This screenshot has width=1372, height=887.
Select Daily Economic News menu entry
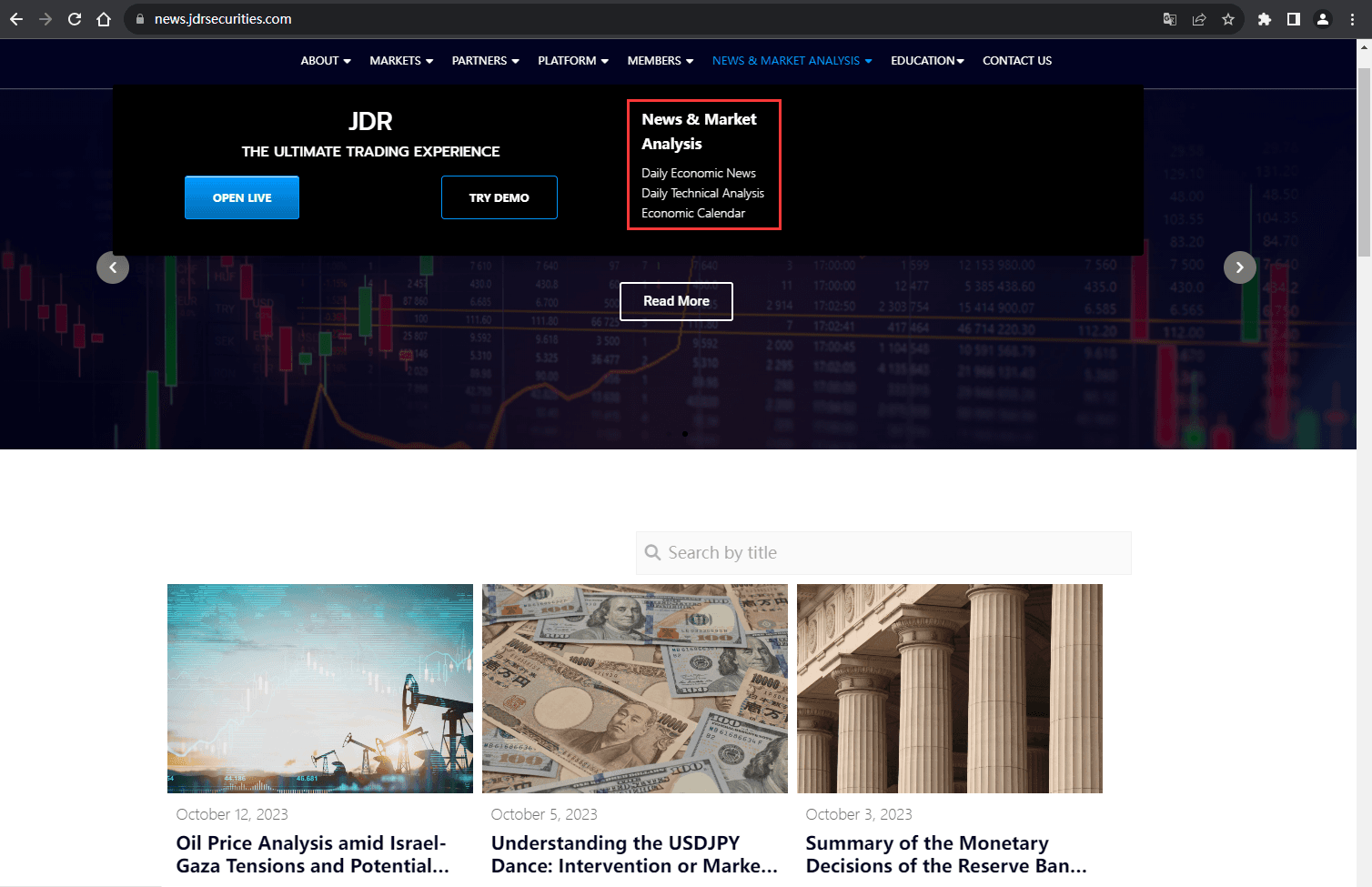point(699,173)
